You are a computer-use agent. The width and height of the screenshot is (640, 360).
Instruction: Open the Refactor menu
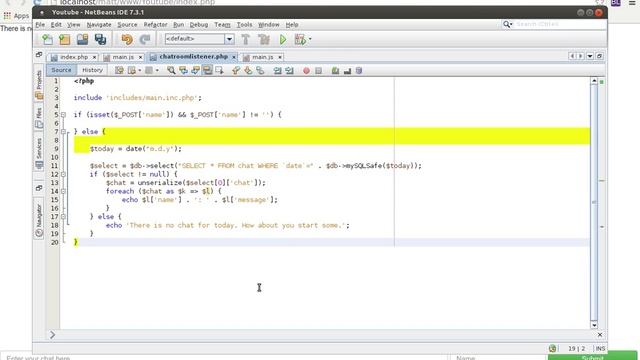pos(155,24)
